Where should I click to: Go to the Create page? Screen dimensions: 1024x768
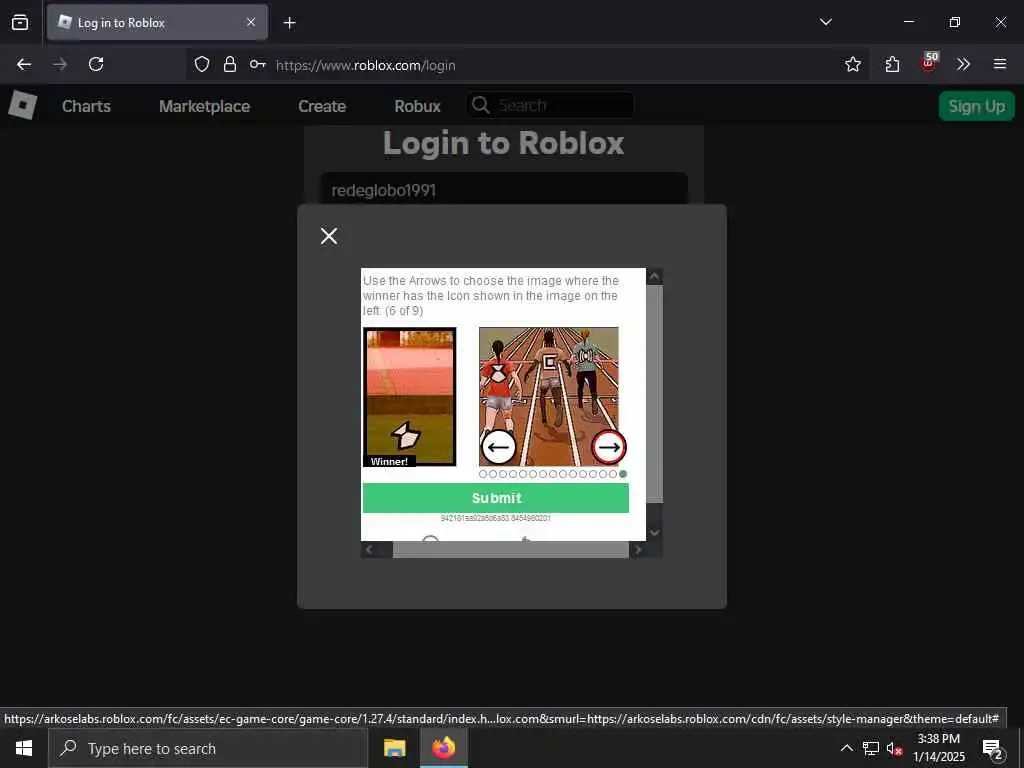322,106
